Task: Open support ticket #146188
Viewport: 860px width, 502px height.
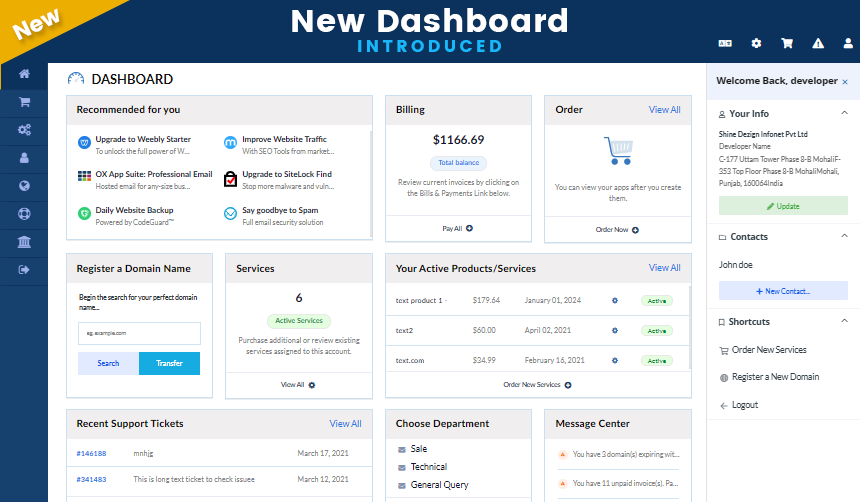Action: click(91, 454)
